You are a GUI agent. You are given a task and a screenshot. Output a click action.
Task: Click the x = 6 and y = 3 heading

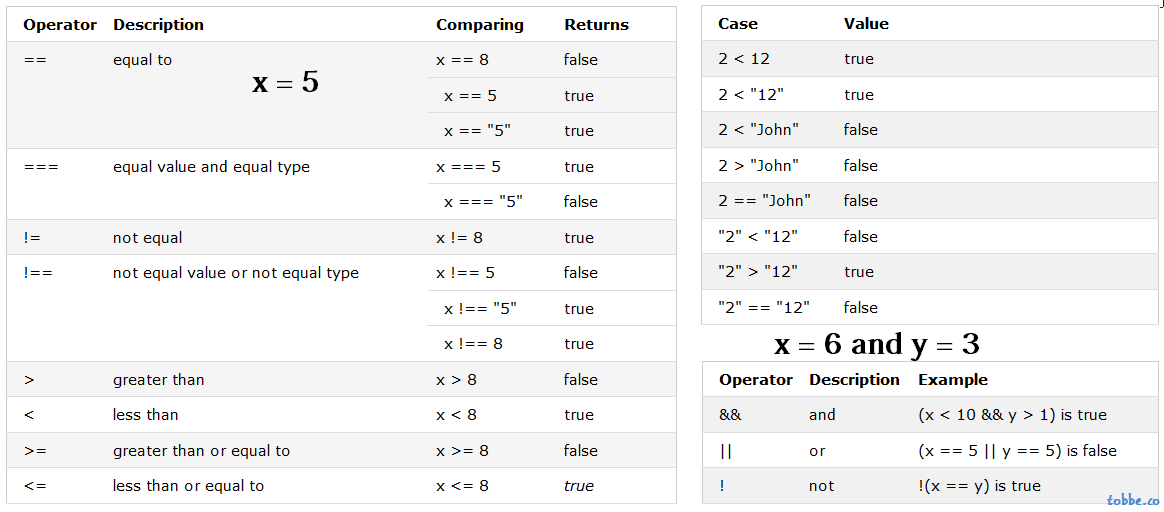tap(877, 344)
